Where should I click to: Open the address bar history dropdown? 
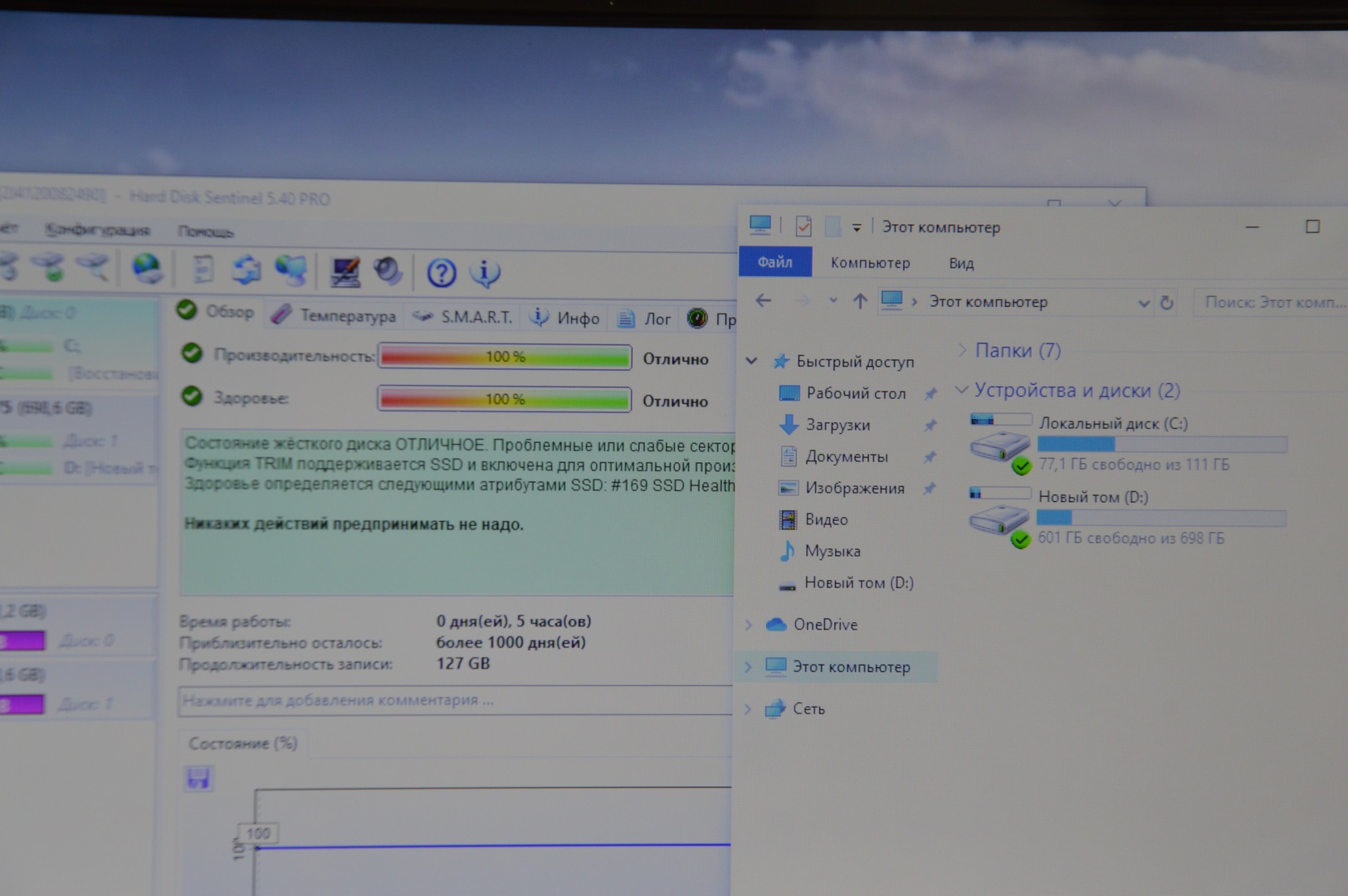(1144, 303)
